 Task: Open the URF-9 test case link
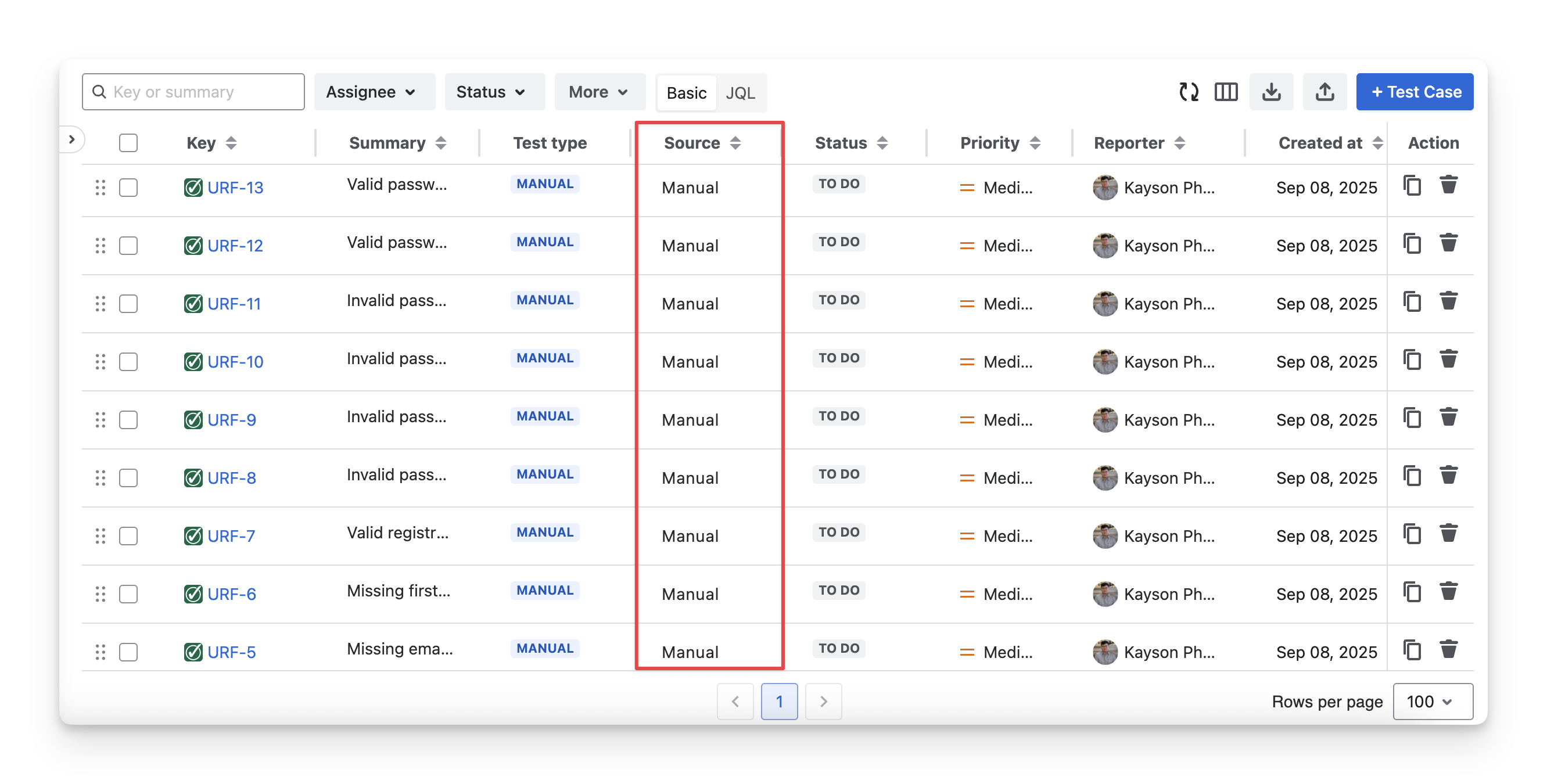tap(231, 420)
